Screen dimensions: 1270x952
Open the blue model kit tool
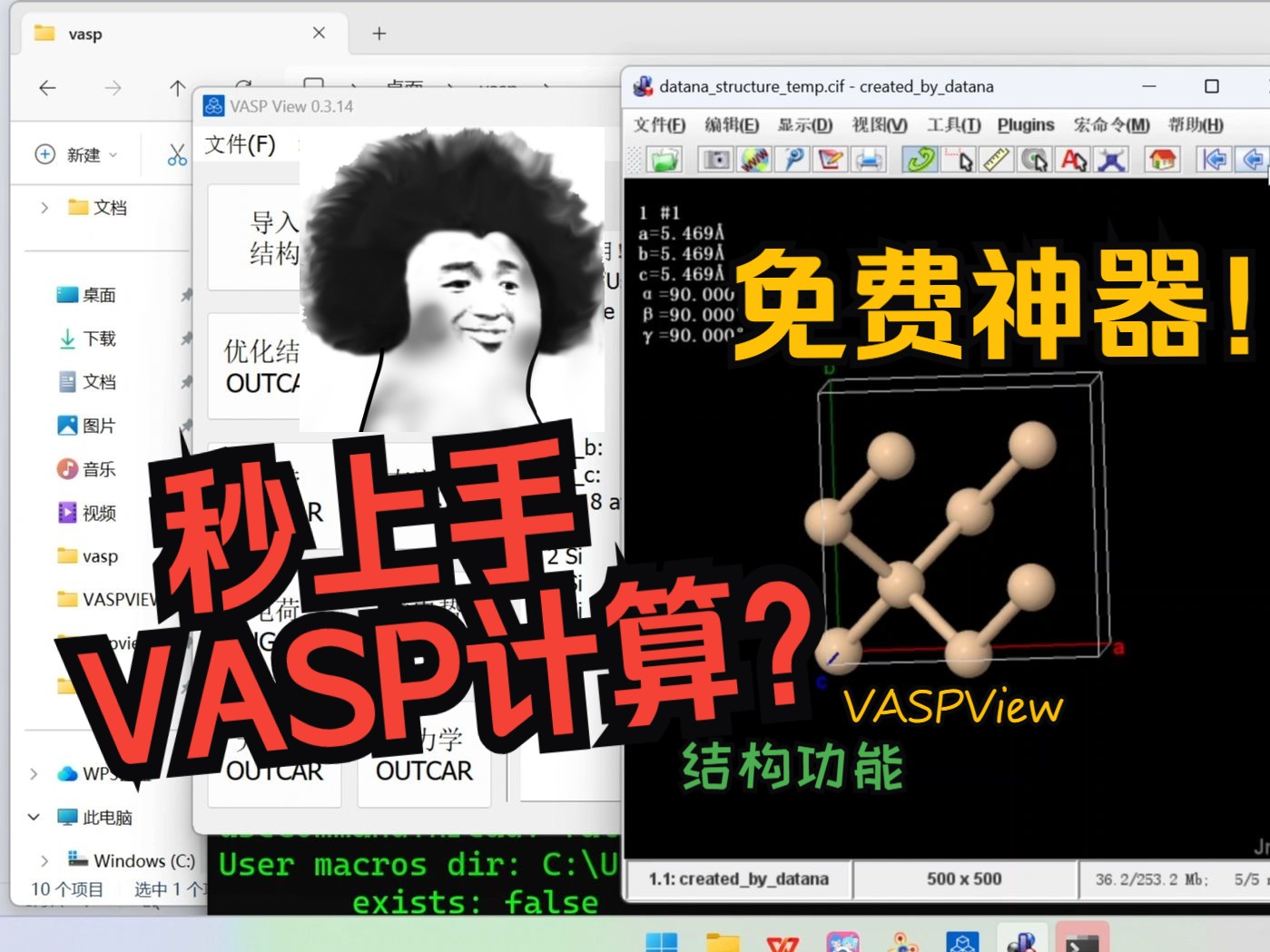1111,160
